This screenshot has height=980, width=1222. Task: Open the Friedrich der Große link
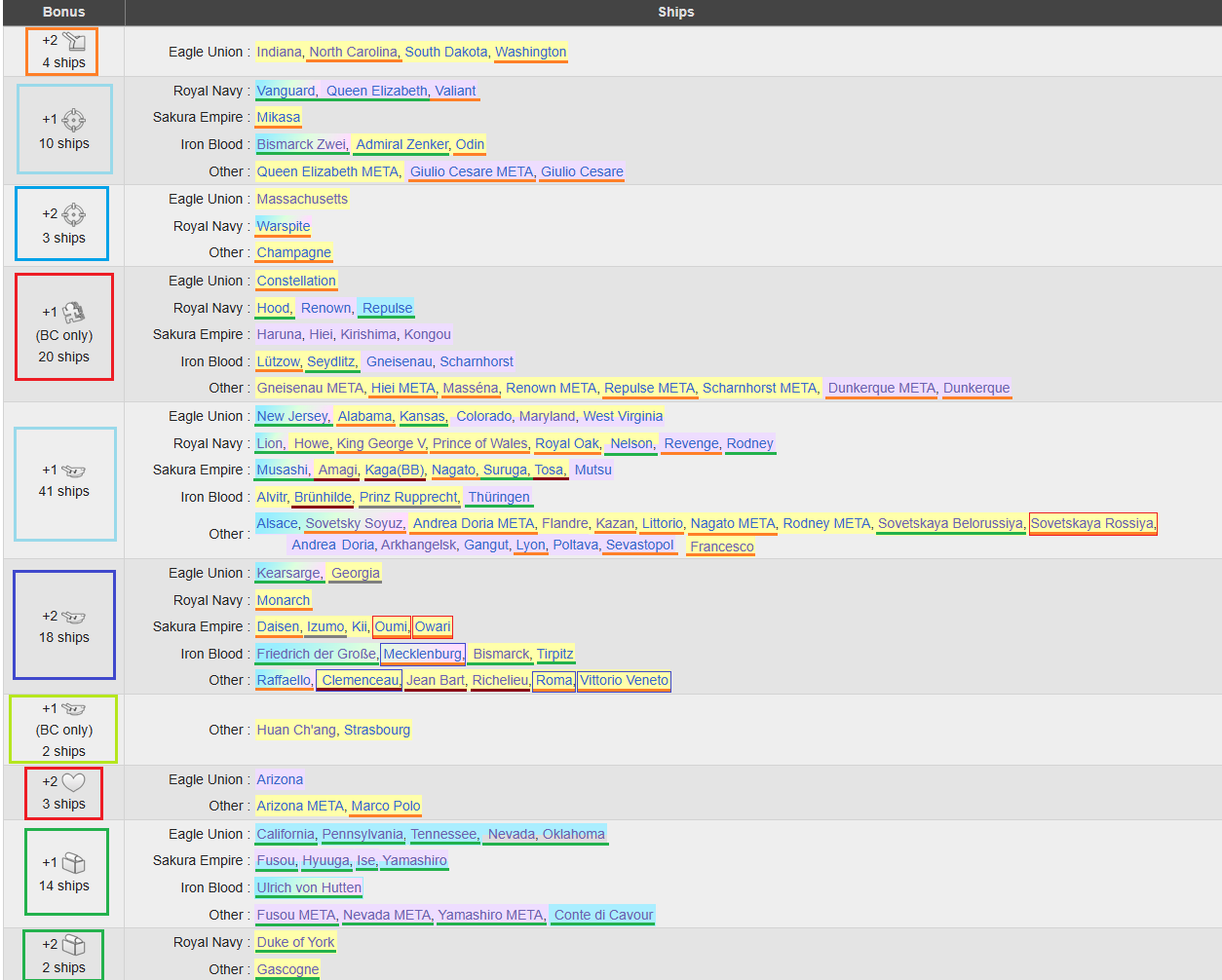[x=317, y=654]
